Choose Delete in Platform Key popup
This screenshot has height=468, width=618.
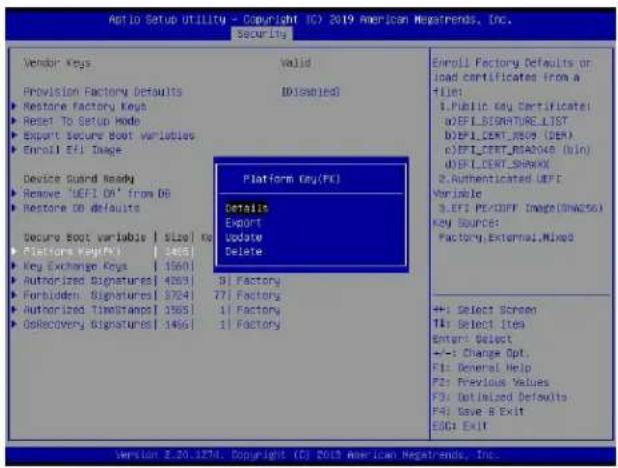(244, 252)
